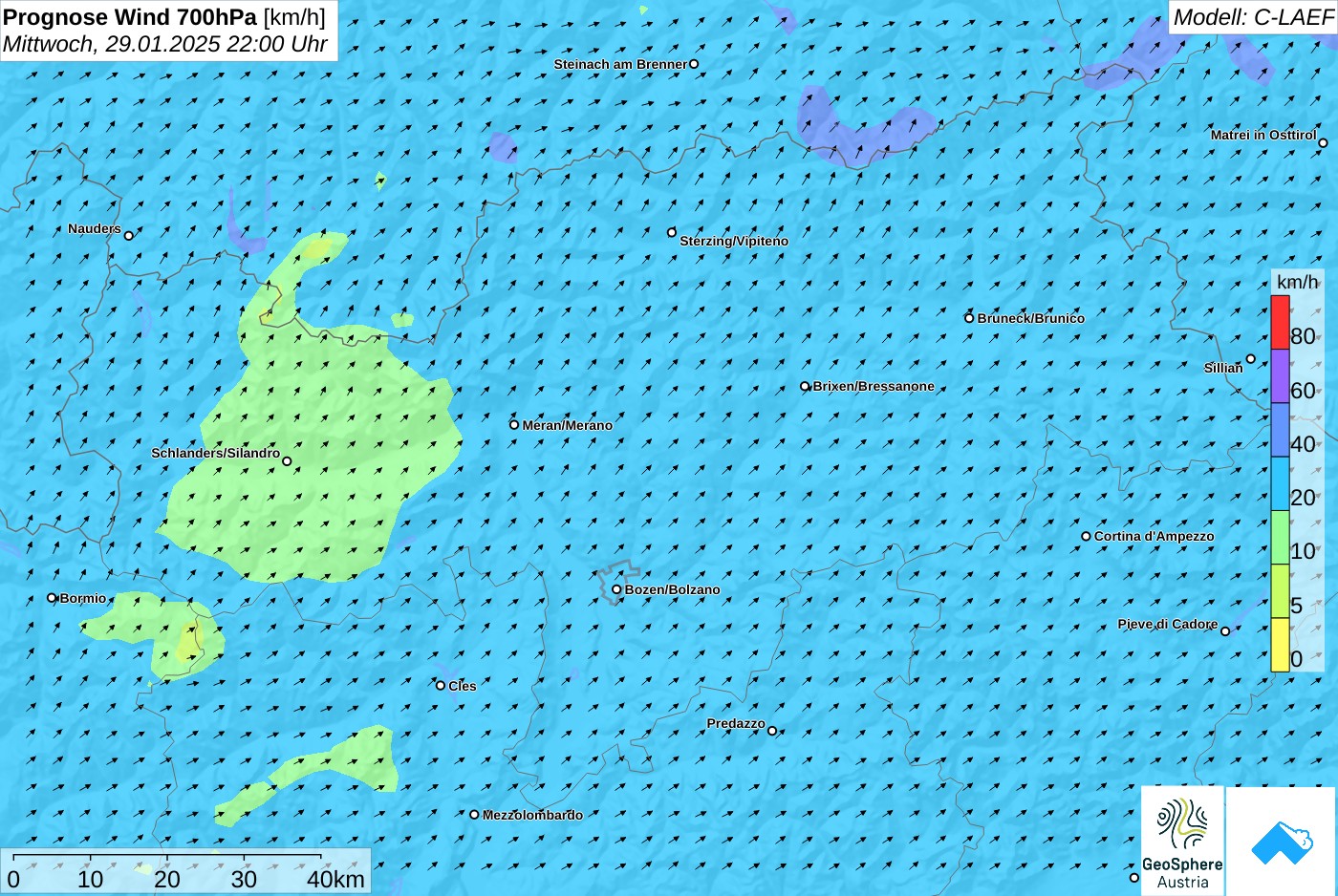1338x896 pixels.
Task: Click the 'km/h' legend heading
Action: click(1297, 282)
